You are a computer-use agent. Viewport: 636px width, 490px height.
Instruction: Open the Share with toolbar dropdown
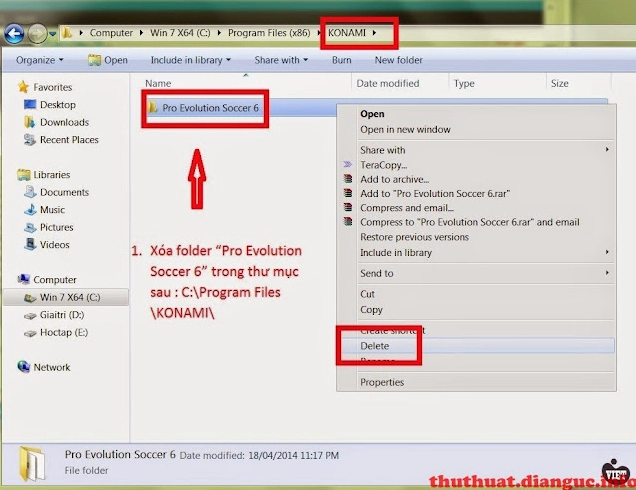pos(281,60)
